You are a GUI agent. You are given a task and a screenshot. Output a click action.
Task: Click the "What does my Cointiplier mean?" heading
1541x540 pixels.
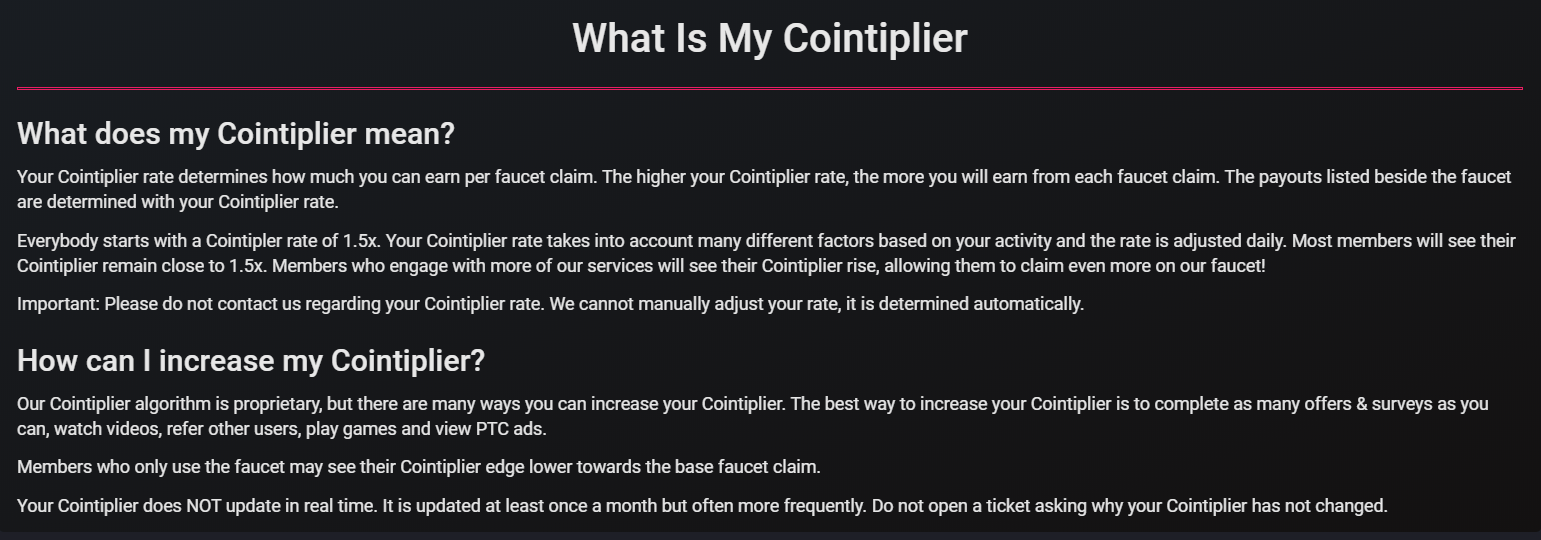tap(236, 133)
